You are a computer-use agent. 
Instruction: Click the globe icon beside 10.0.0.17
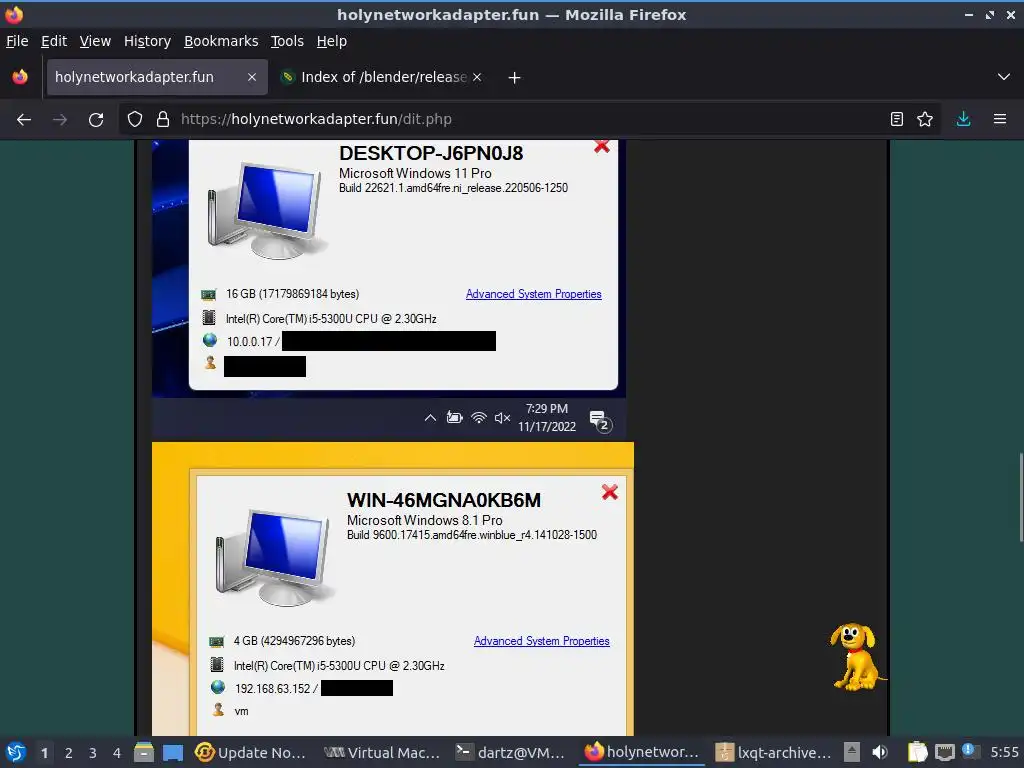click(210, 340)
